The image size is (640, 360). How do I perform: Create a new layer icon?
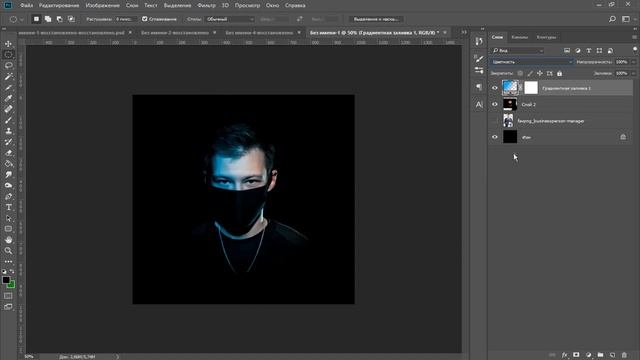click(612, 355)
